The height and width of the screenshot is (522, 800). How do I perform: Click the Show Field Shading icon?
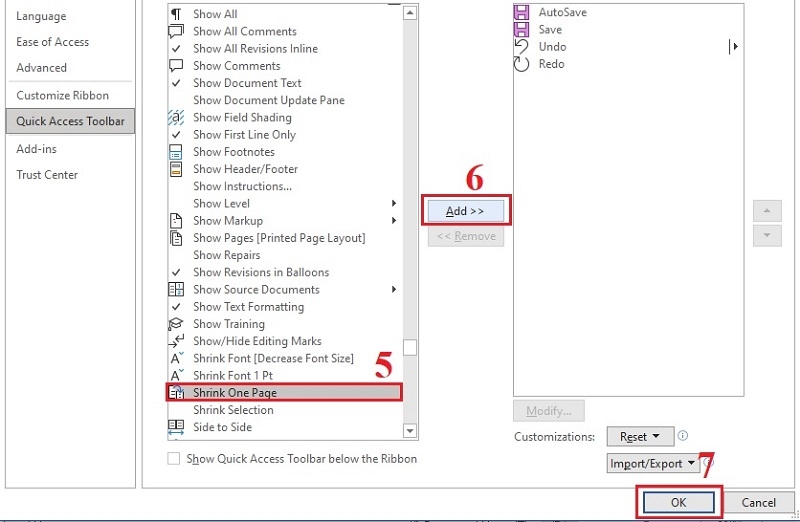[x=176, y=117]
